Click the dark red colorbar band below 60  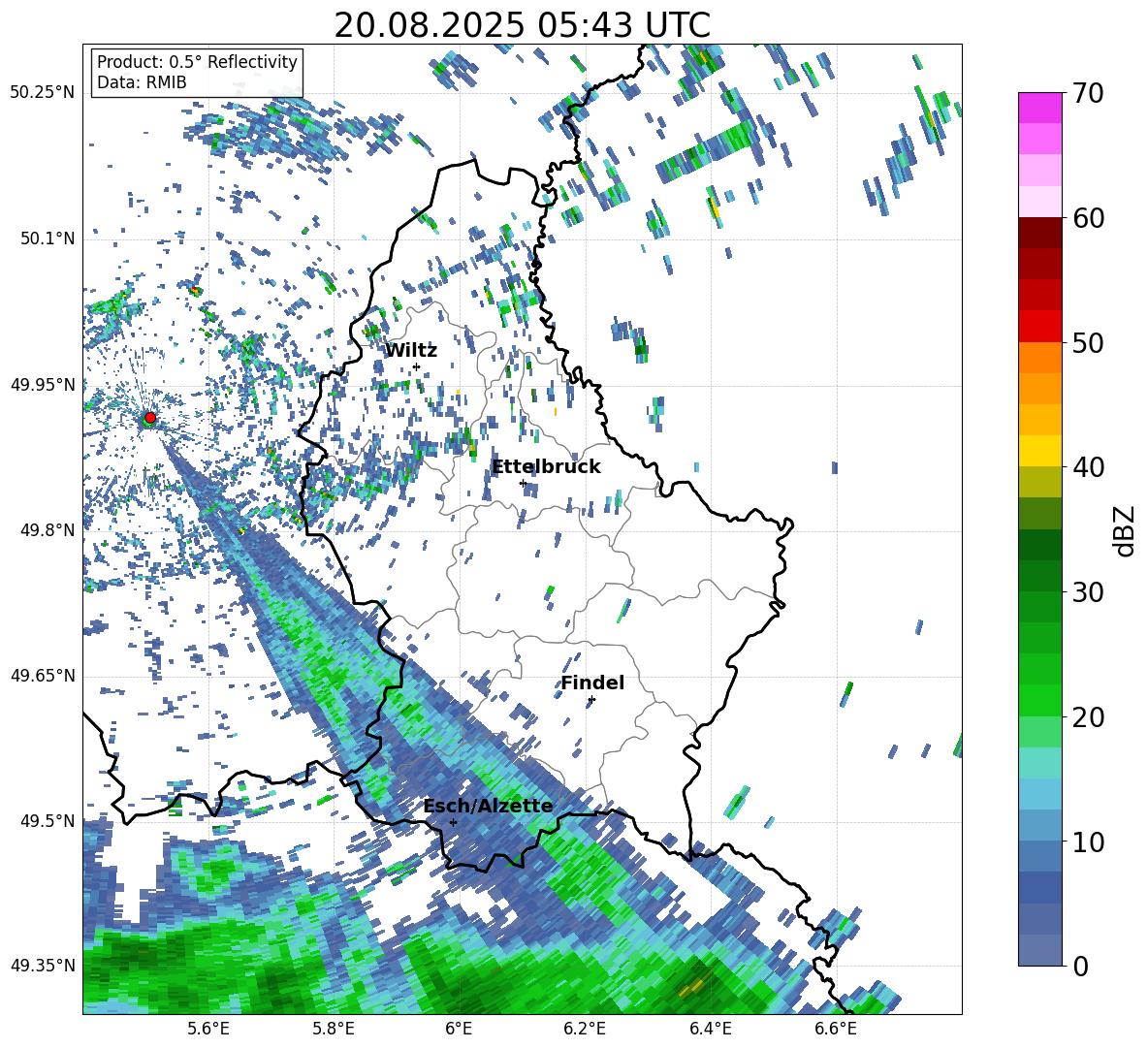(x=1039, y=233)
